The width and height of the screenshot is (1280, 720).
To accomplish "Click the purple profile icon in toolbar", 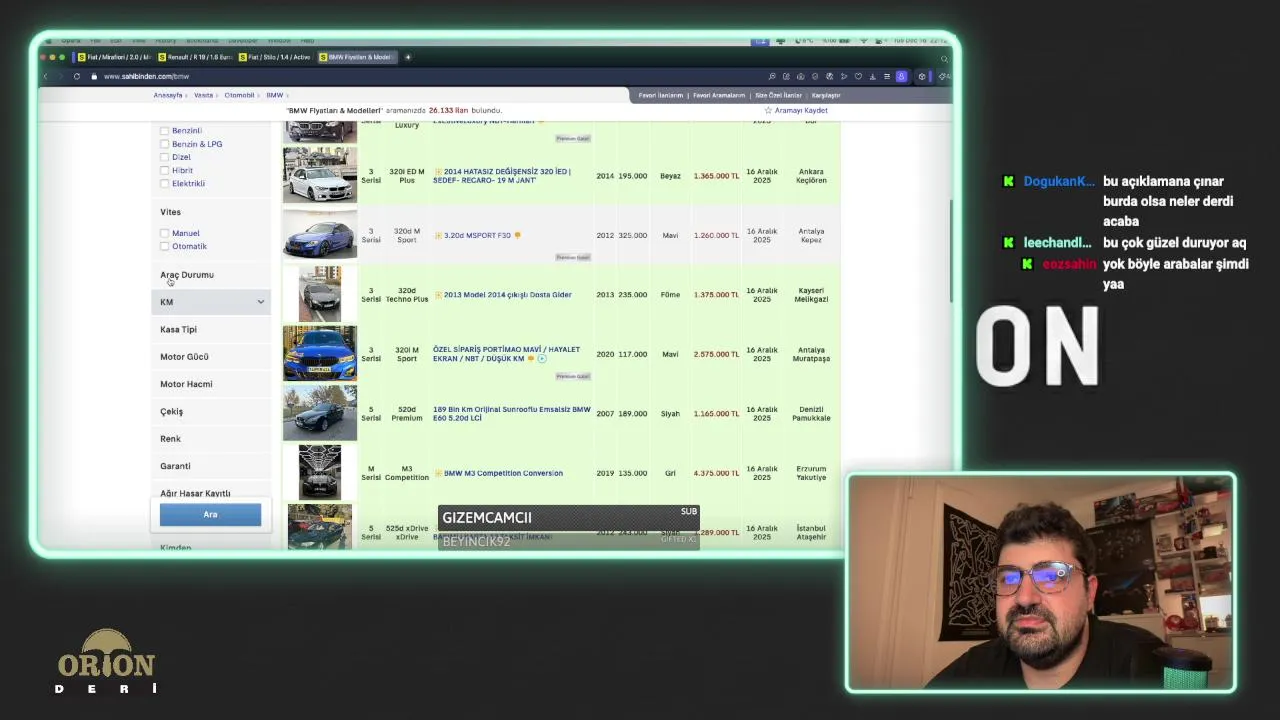I will pos(901,76).
